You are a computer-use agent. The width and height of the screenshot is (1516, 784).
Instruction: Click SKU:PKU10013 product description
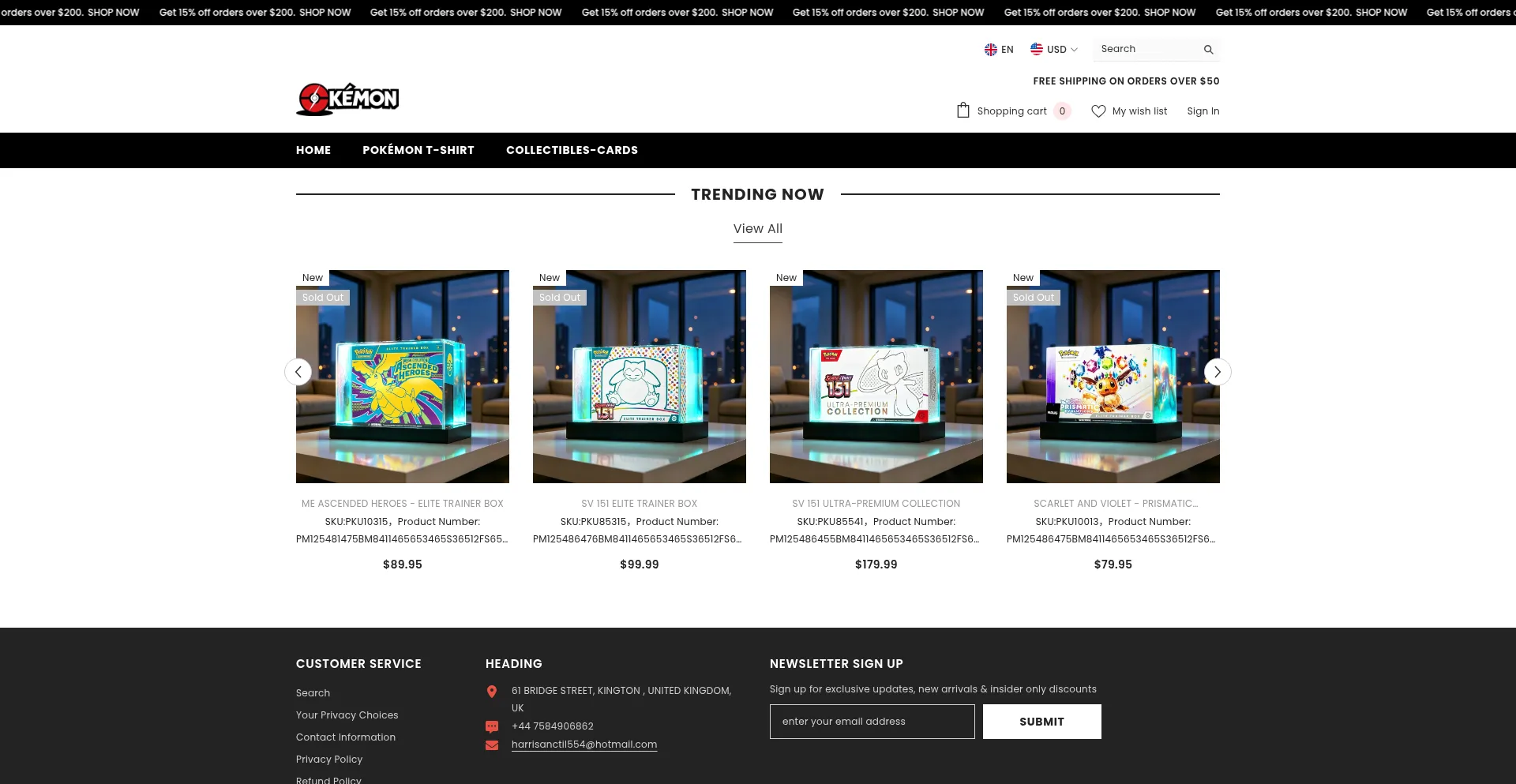[1113, 531]
